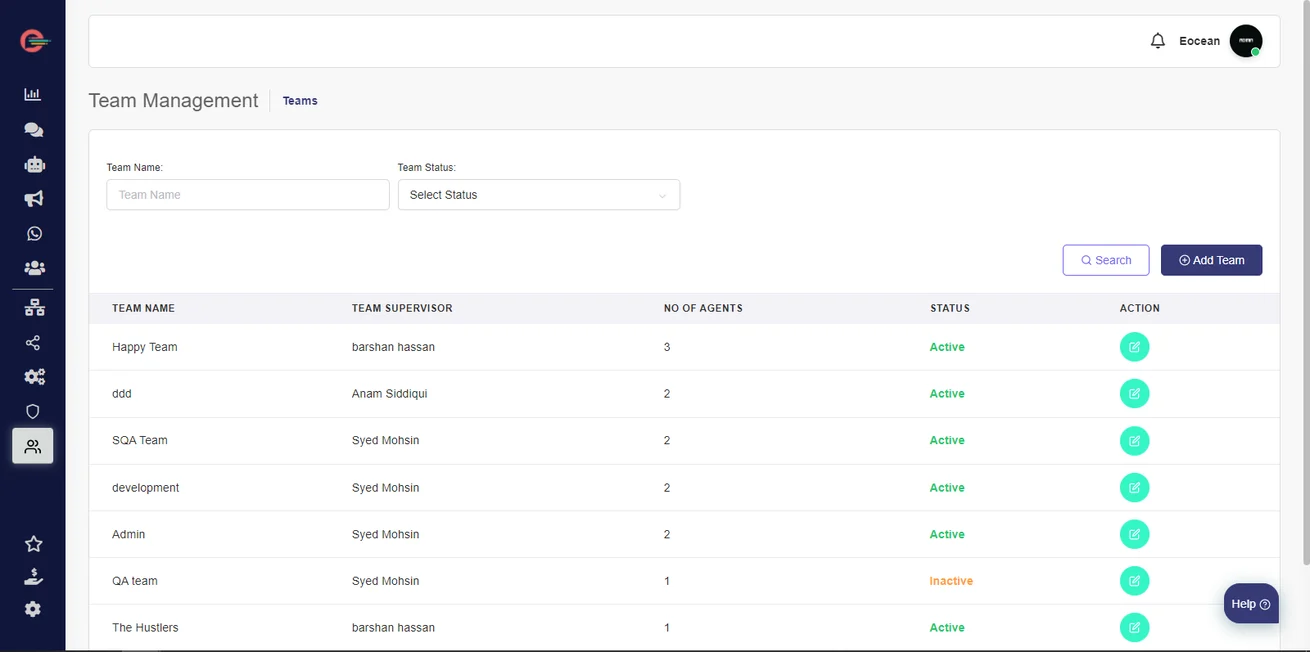Click the WhatsApp icon in sidebar
This screenshot has width=1310, height=652.
34,233
